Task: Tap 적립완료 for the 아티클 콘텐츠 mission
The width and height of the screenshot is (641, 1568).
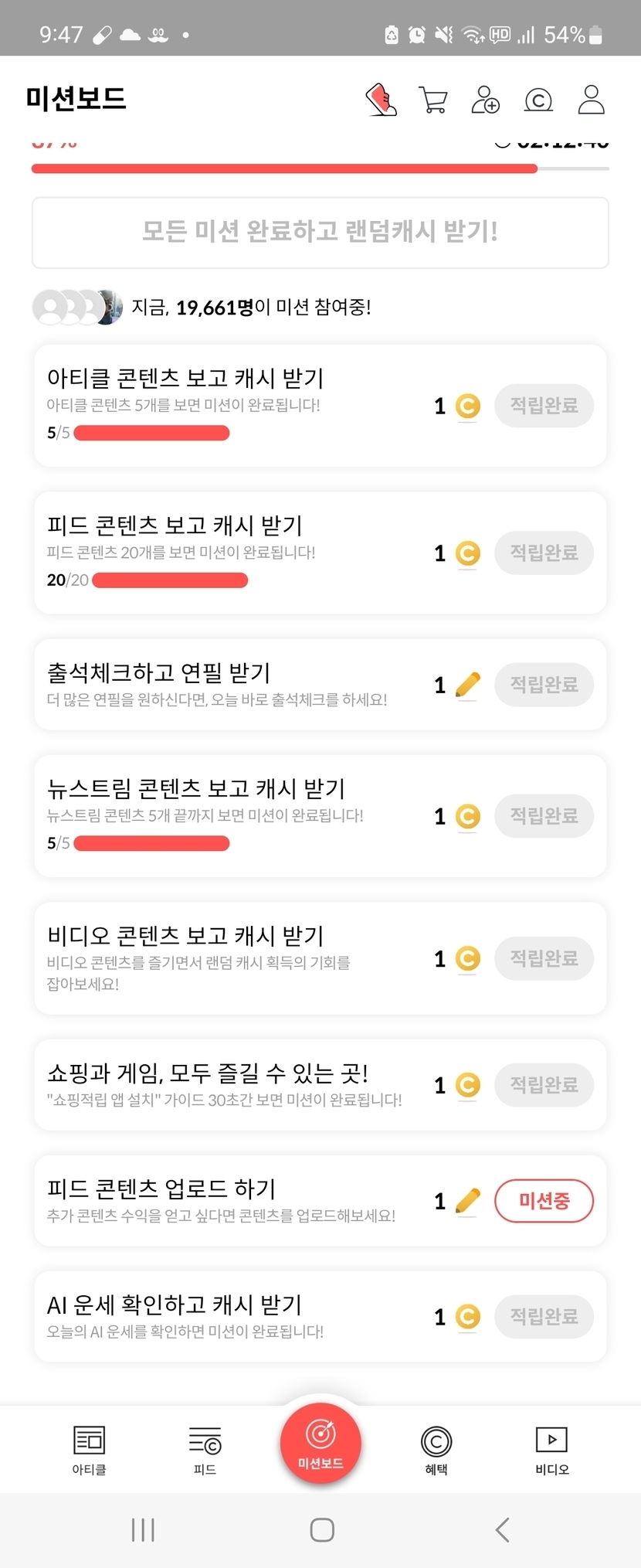Action: pyautogui.click(x=544, y=405)
